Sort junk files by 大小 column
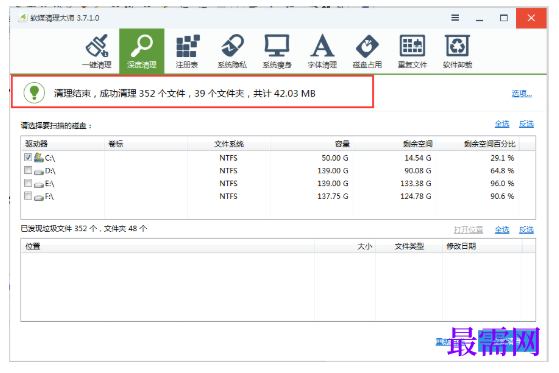The height and width of the screenshot is (373, 559). pyautogui.click(x=345, y=246)
